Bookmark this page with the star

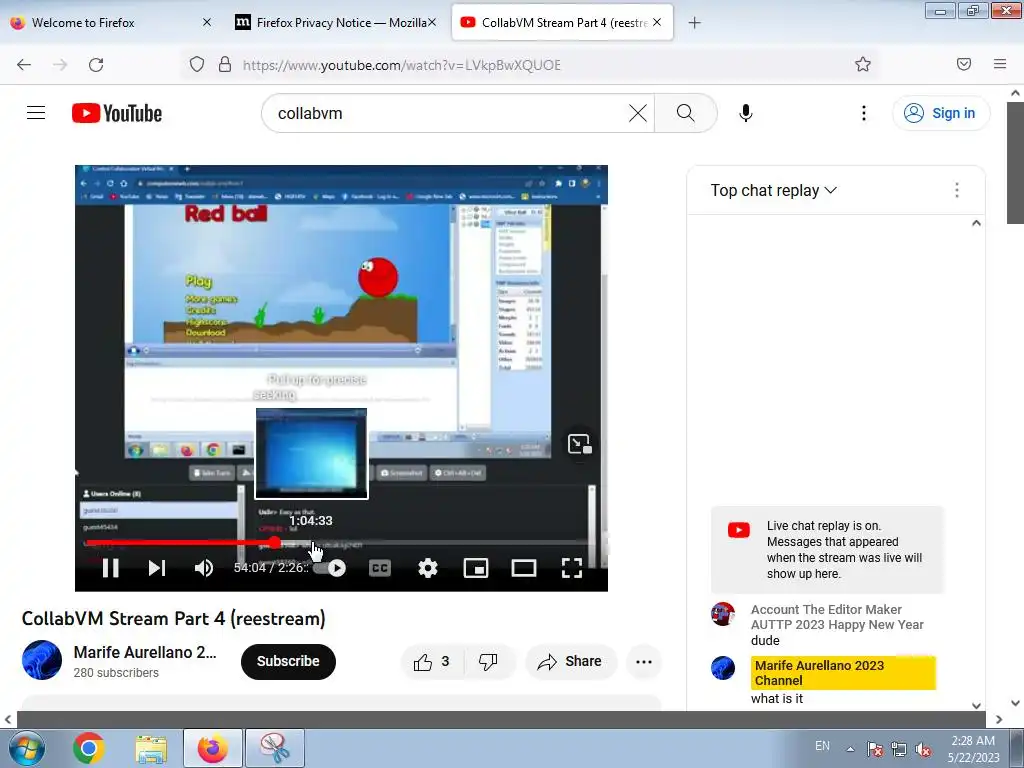[x=863, y=64]
